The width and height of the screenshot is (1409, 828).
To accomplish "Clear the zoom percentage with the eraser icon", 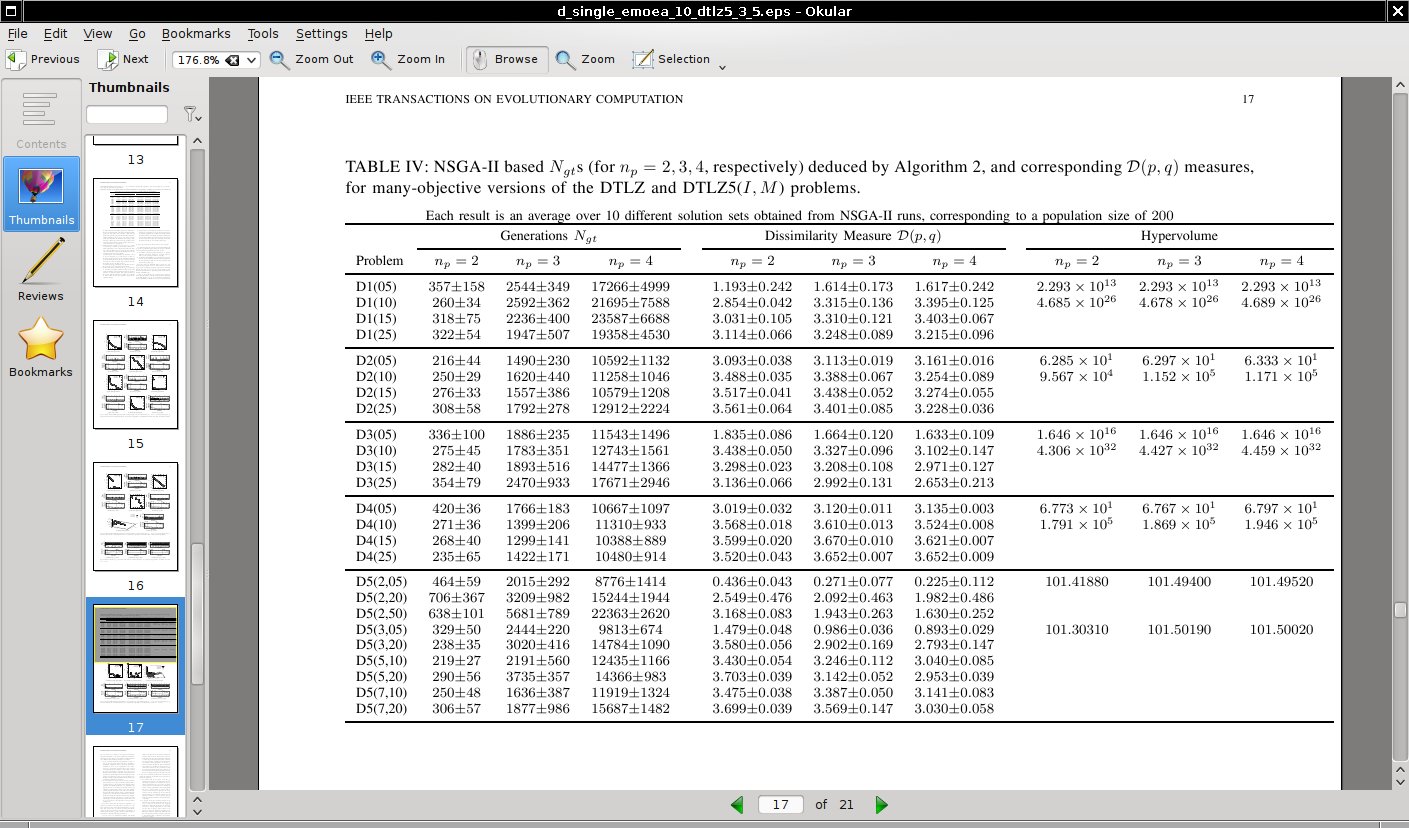I will pos(233,60).
